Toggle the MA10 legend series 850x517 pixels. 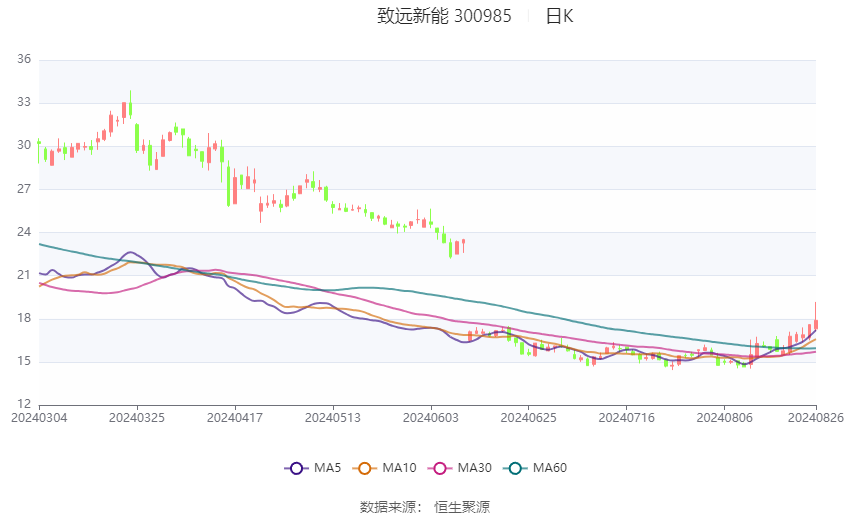click(384, 468)
